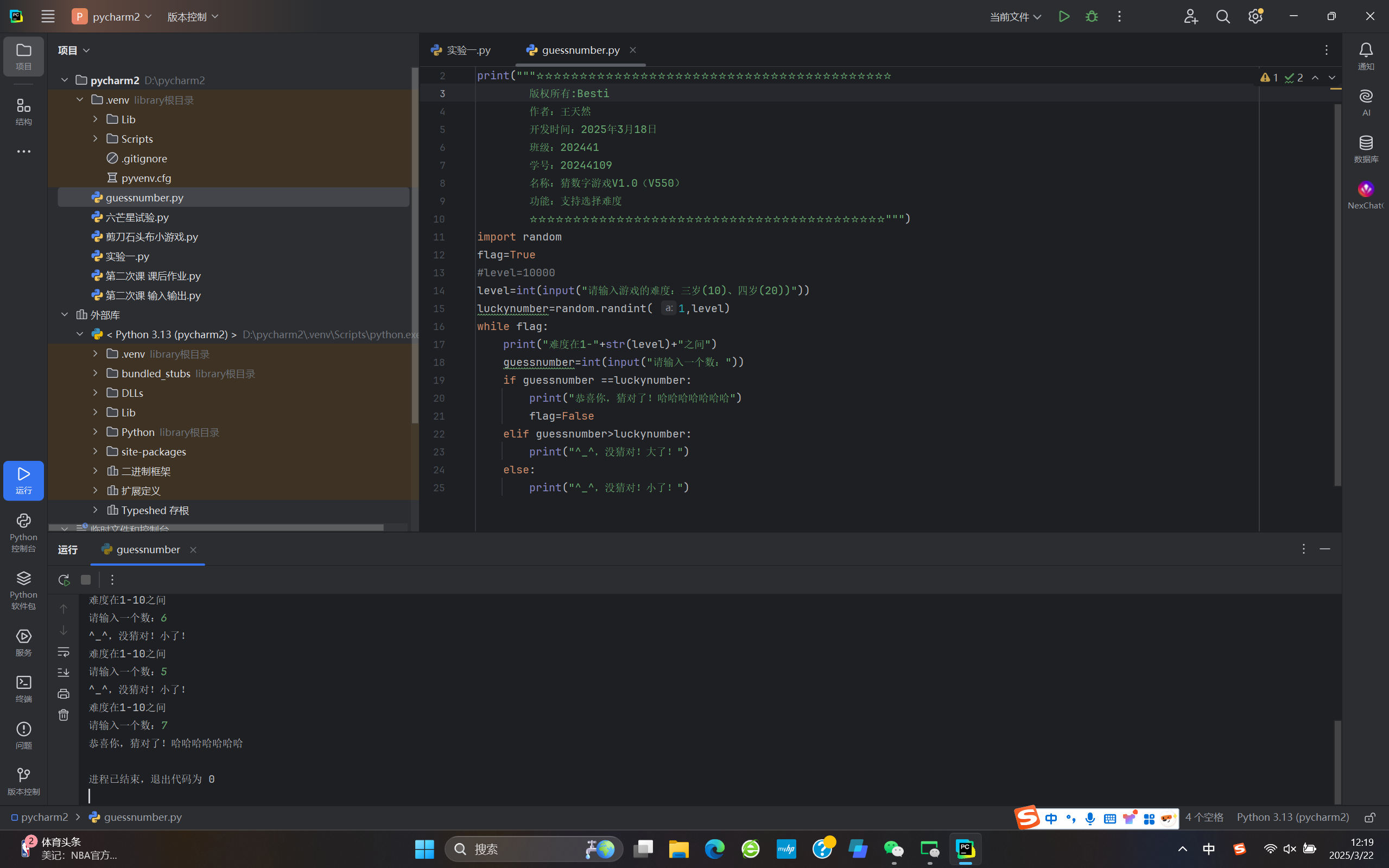
Task: Open 剪刀石头布小游戏.py in project tree
Action: coord(151,237)
